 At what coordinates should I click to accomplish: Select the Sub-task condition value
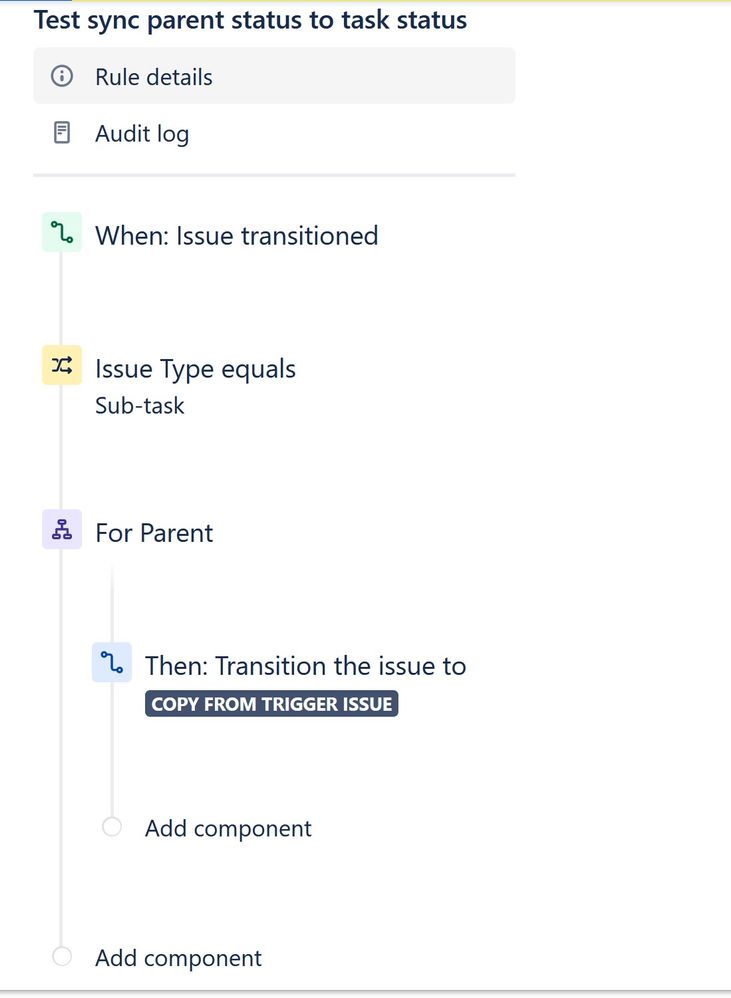139,405
